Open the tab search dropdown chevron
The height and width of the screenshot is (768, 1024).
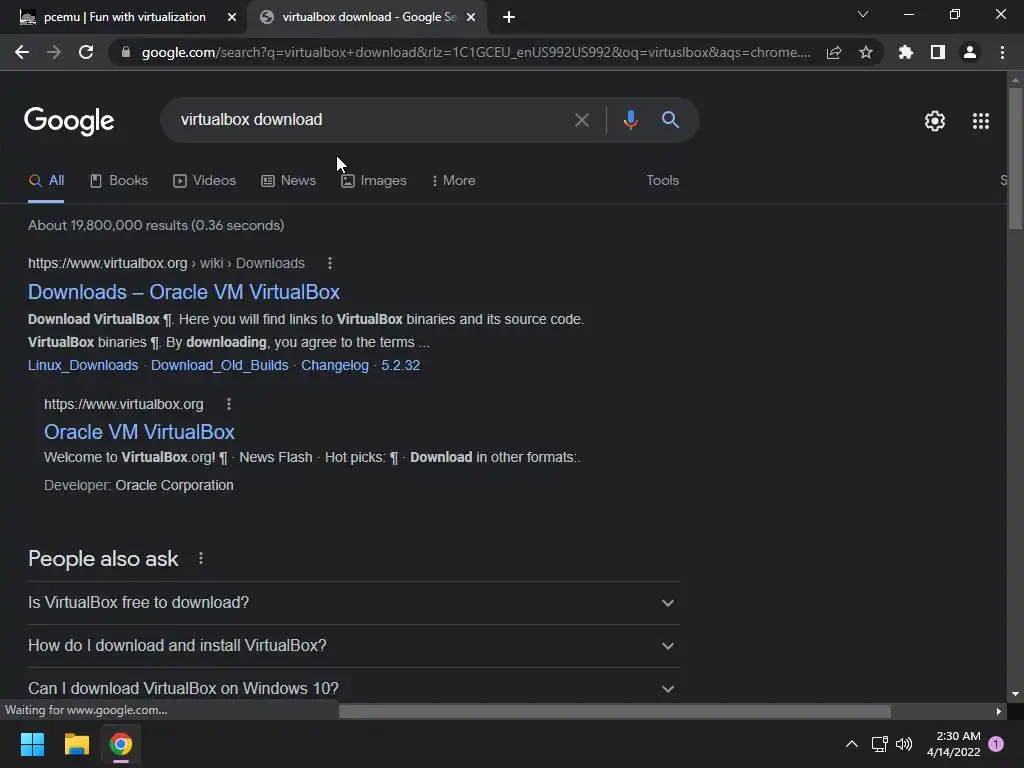click(x=863, y=14)
